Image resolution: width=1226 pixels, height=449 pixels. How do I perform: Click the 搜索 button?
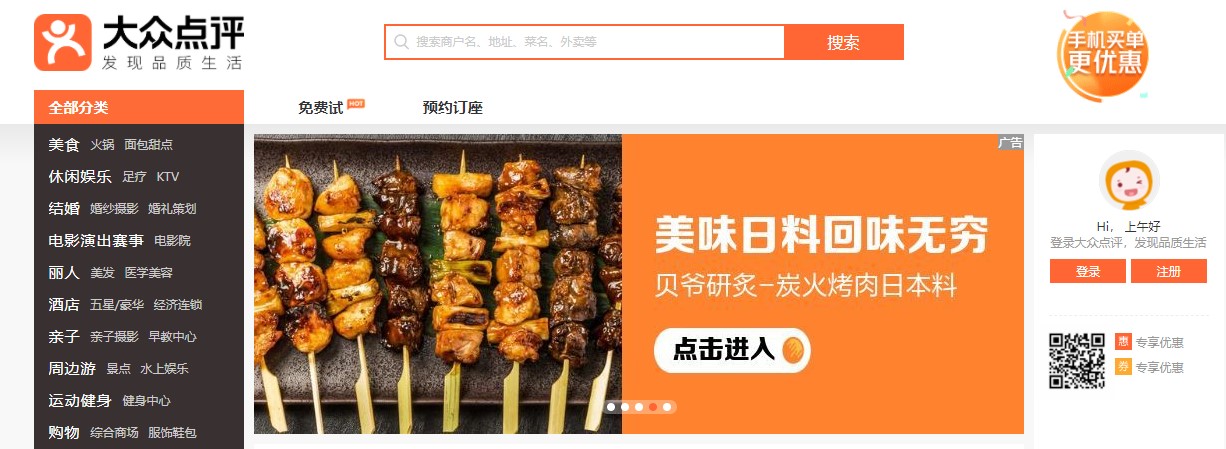844,42
